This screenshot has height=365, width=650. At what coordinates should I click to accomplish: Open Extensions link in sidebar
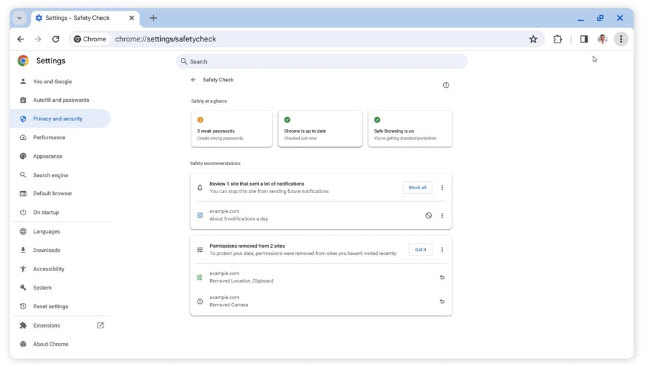point(60,325)
